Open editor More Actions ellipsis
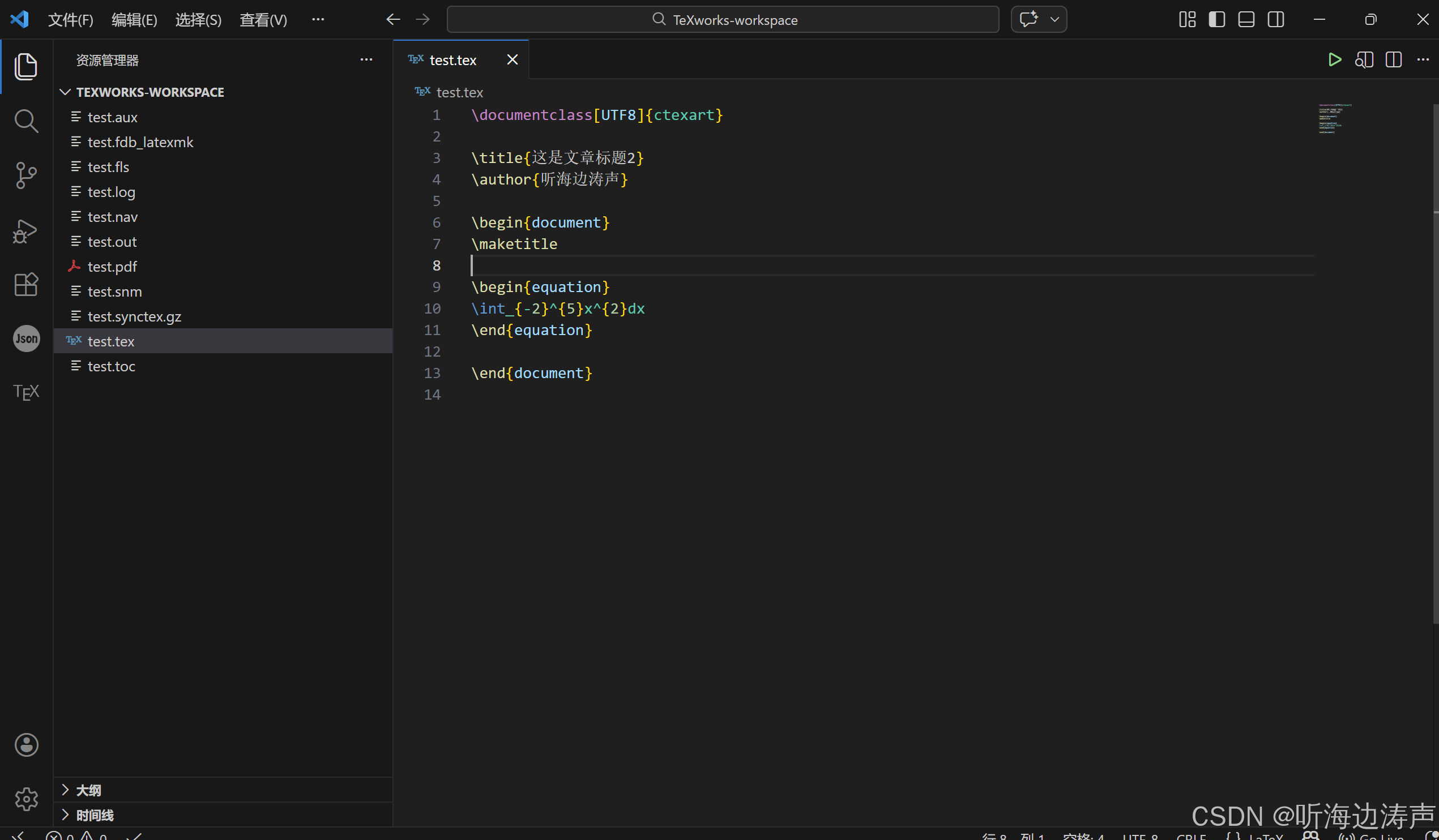Screen dimensions: 1439x840 pos(1423,59)
